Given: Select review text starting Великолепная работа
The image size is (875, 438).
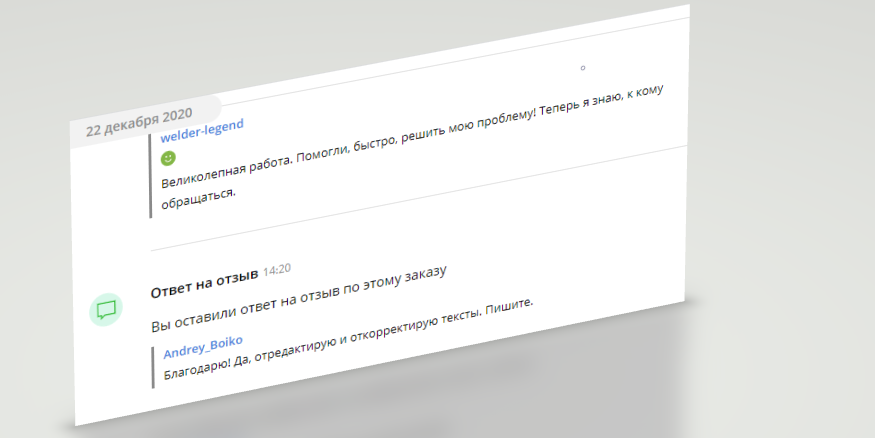Looking at the screenshot, I should [x=412, y=149].
